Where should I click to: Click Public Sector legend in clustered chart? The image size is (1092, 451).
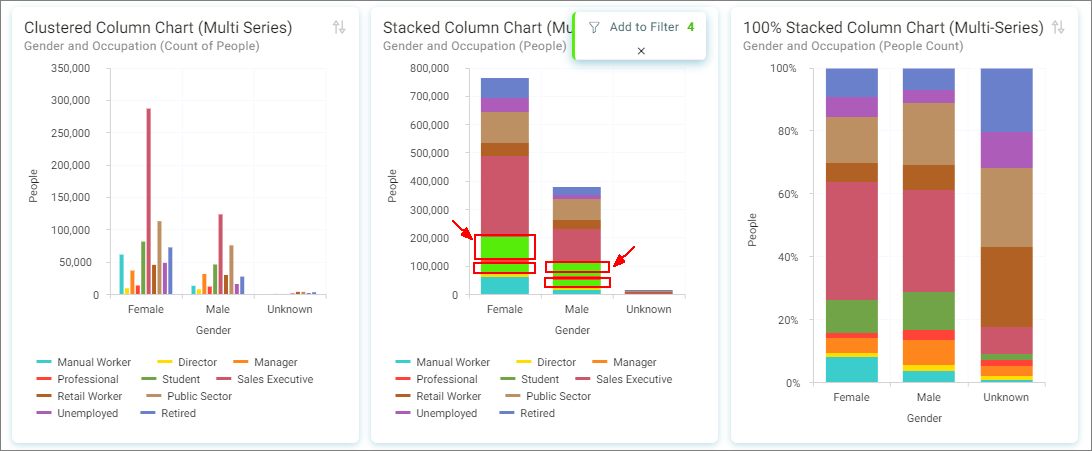(192, 397)
